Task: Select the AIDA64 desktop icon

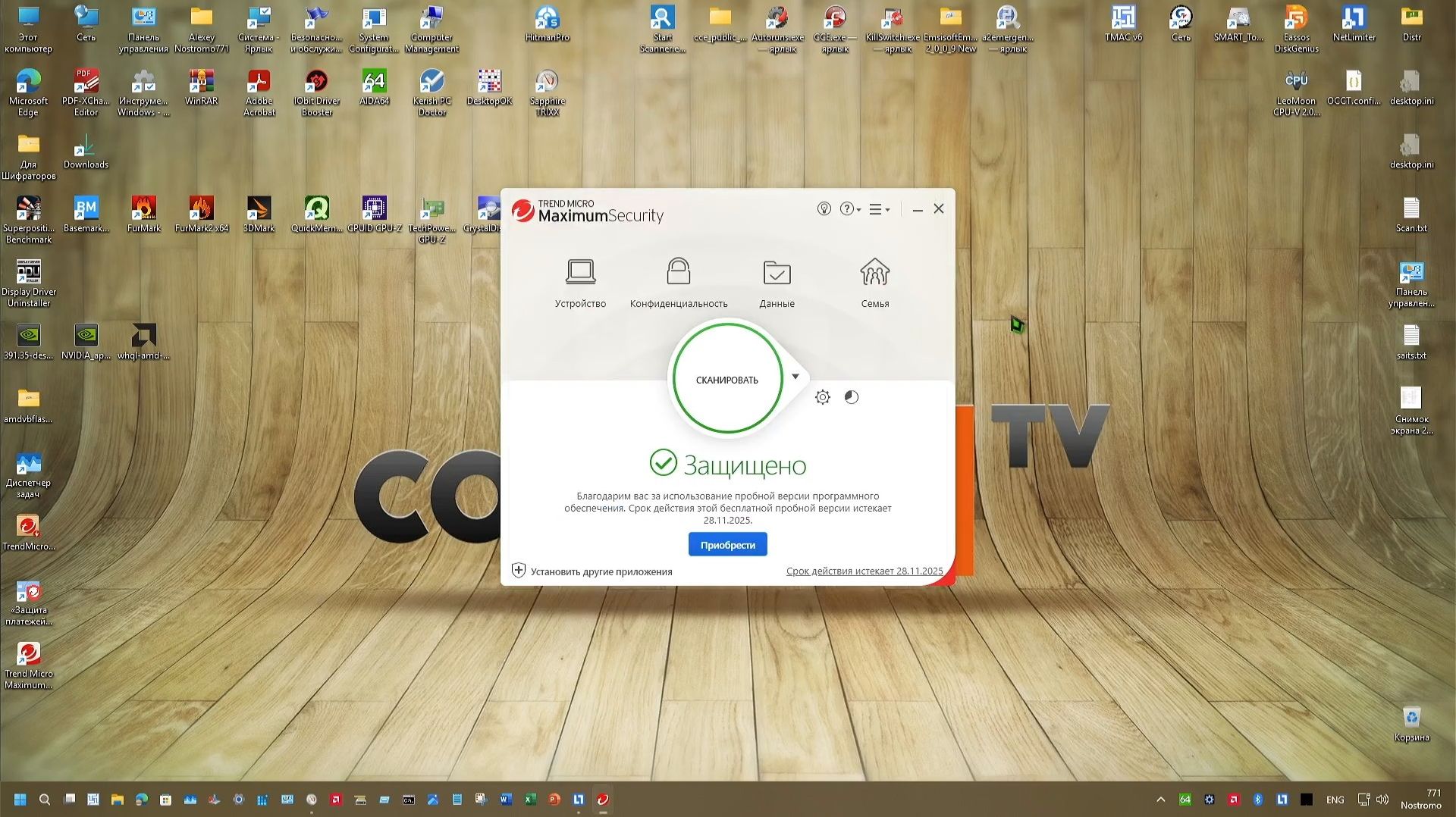Action: point(374,88)
